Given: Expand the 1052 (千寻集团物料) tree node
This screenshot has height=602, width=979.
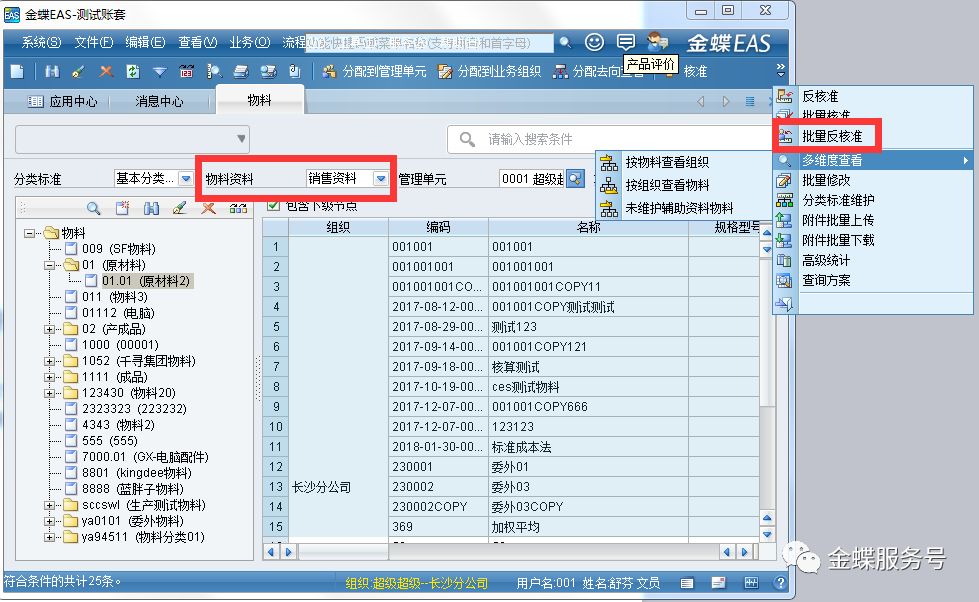Looking at the screenshot, I should tap(49, 361).
